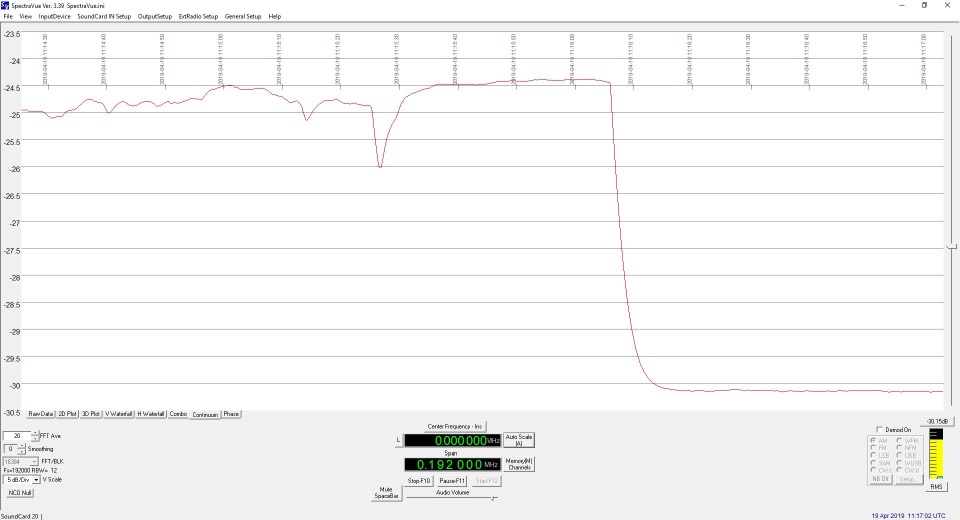Click the UTC date-time status text

[908, 516]
